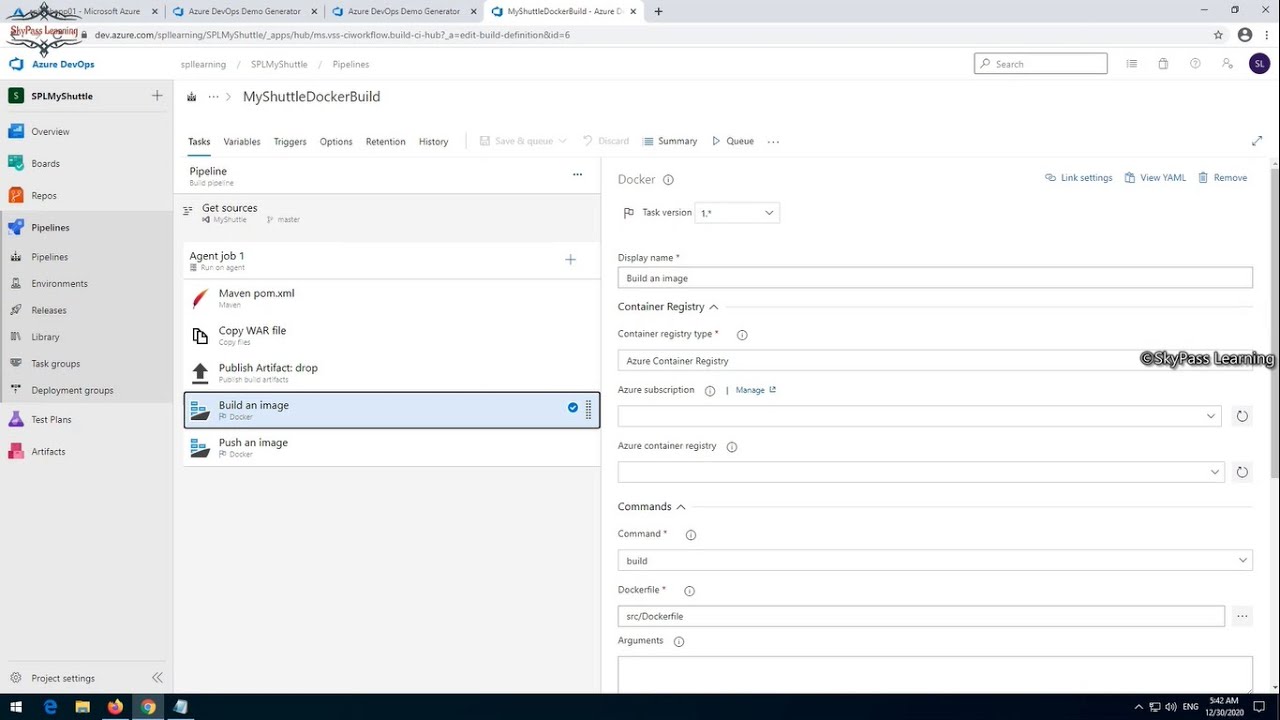
Task: Open the Command dropdown showing build
Action: 935,561
